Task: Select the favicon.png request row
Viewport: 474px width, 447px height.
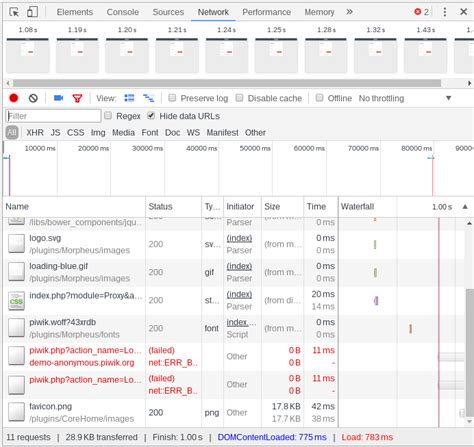Action: (x=233, y=413)
